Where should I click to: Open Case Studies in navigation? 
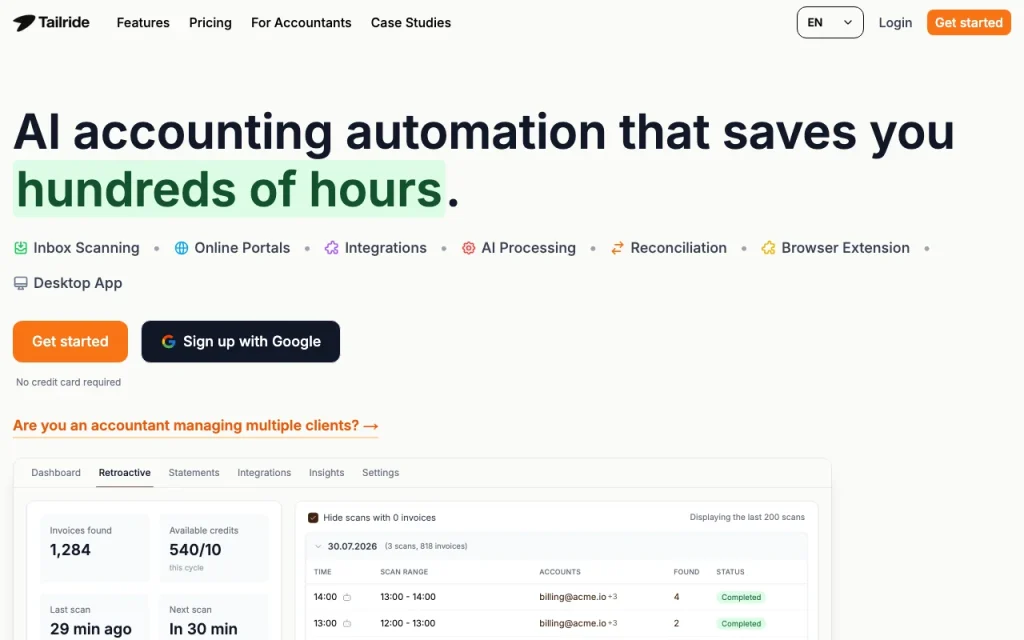[411, 23]
